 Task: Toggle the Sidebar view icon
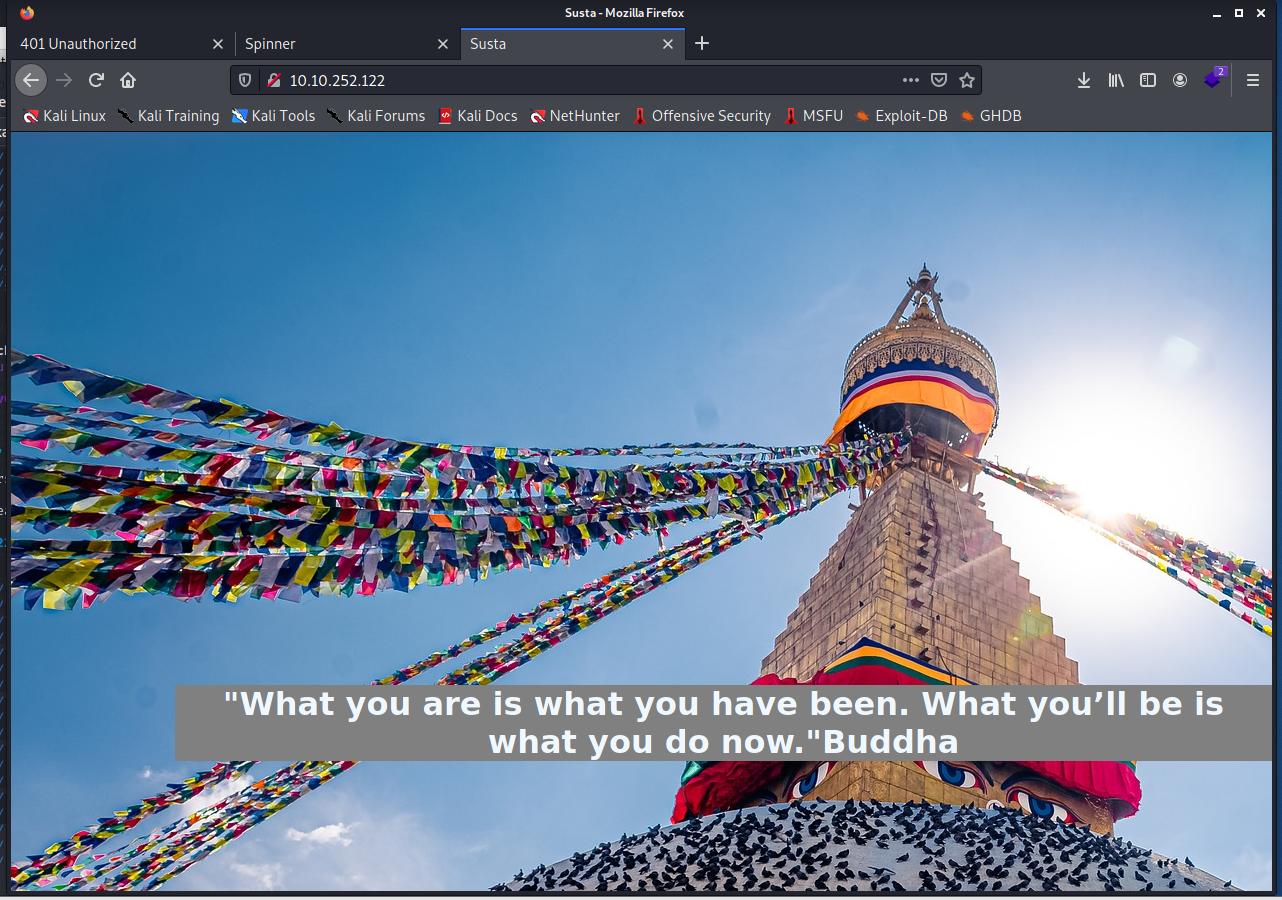(1148, 80)
